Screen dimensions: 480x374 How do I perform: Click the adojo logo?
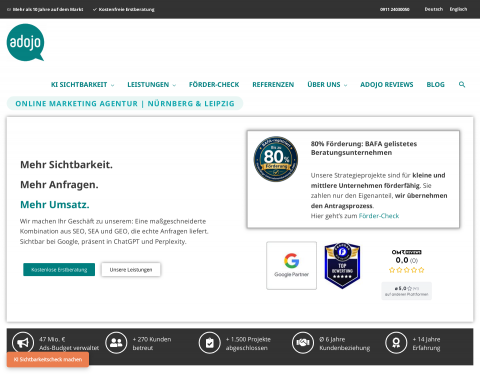25,42
